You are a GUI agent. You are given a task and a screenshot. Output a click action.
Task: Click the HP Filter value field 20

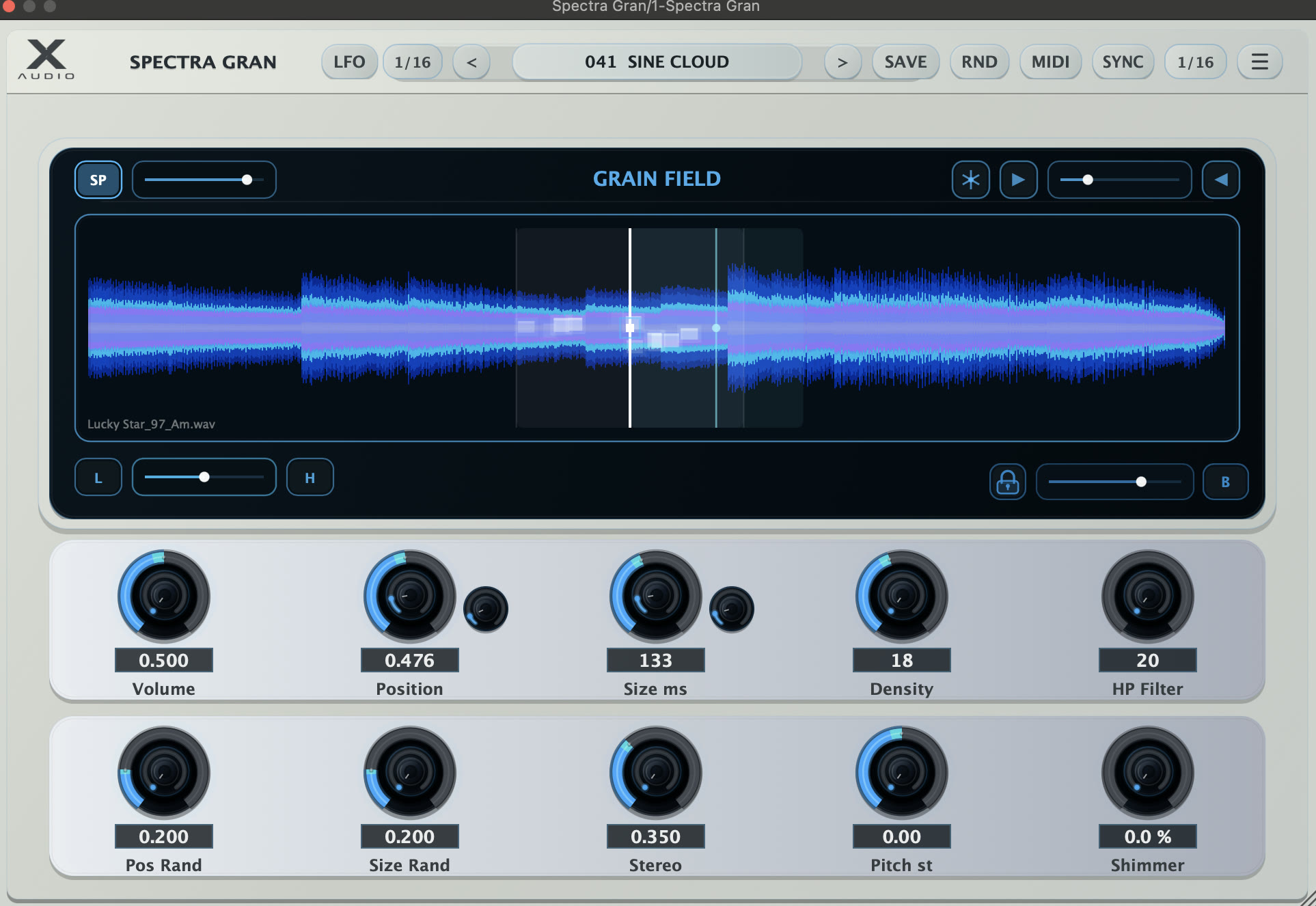(1148, 660)
